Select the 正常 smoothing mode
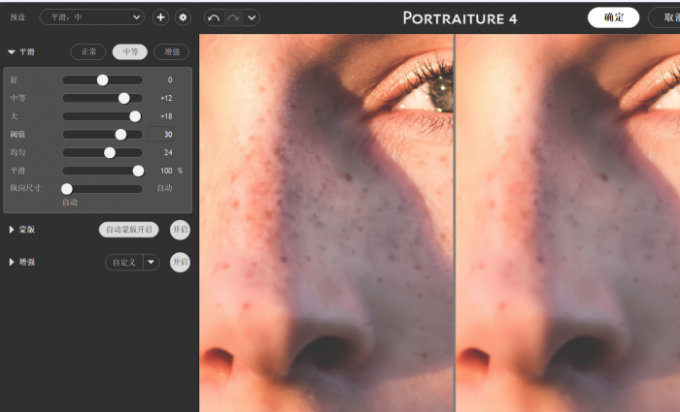Viewport: 680px width, 412px height. (88, 52)
